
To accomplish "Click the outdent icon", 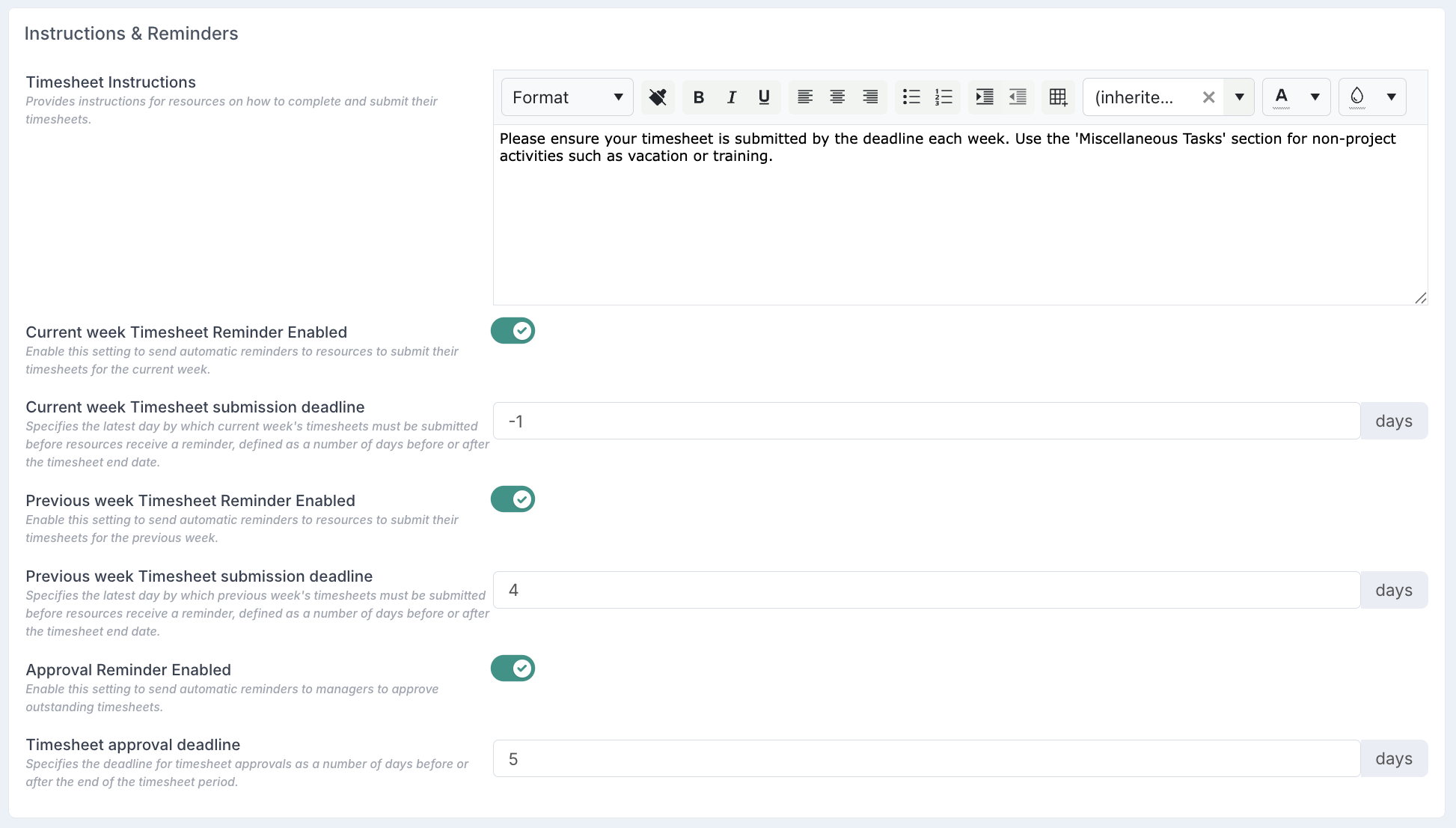I will click(1018, 97).
